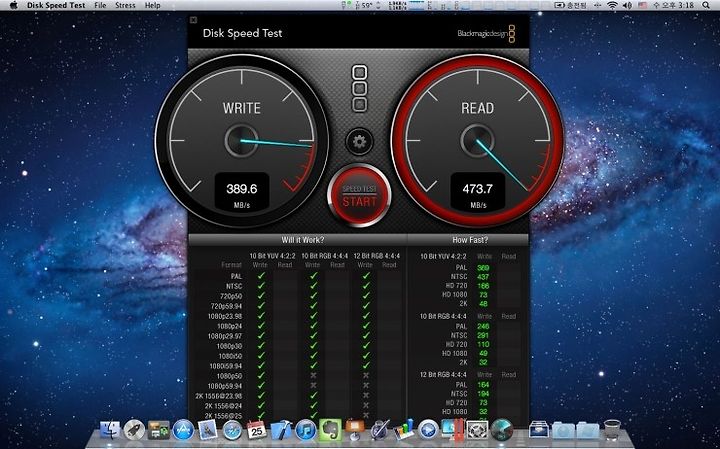Click the 10 Bit RGB PAL value 246
This screenshot has height=449, width=720.
[x=483, y=326]
